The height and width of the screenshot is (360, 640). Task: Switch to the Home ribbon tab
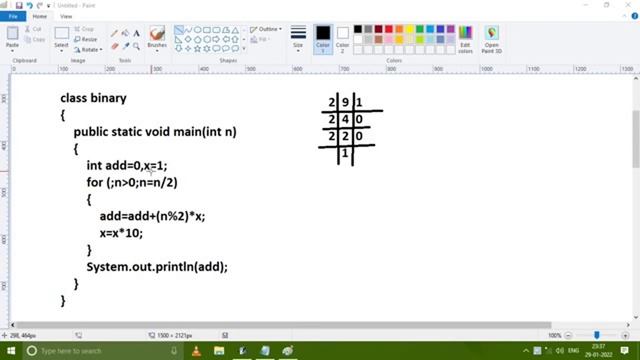click(x=40, y=16)
